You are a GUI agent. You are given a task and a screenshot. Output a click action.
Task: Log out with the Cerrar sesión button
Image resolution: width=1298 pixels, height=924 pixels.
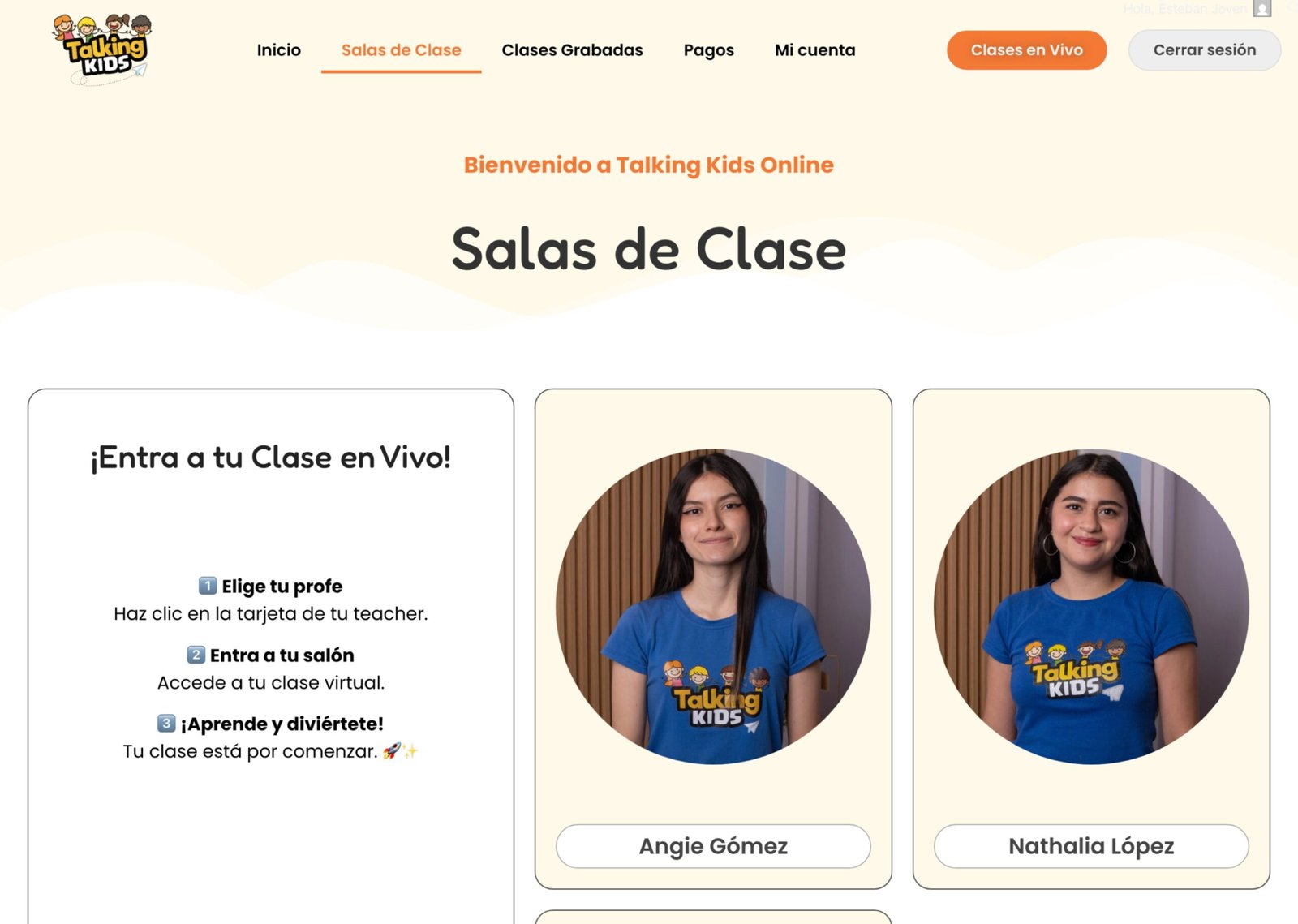tap(1204, 50)
